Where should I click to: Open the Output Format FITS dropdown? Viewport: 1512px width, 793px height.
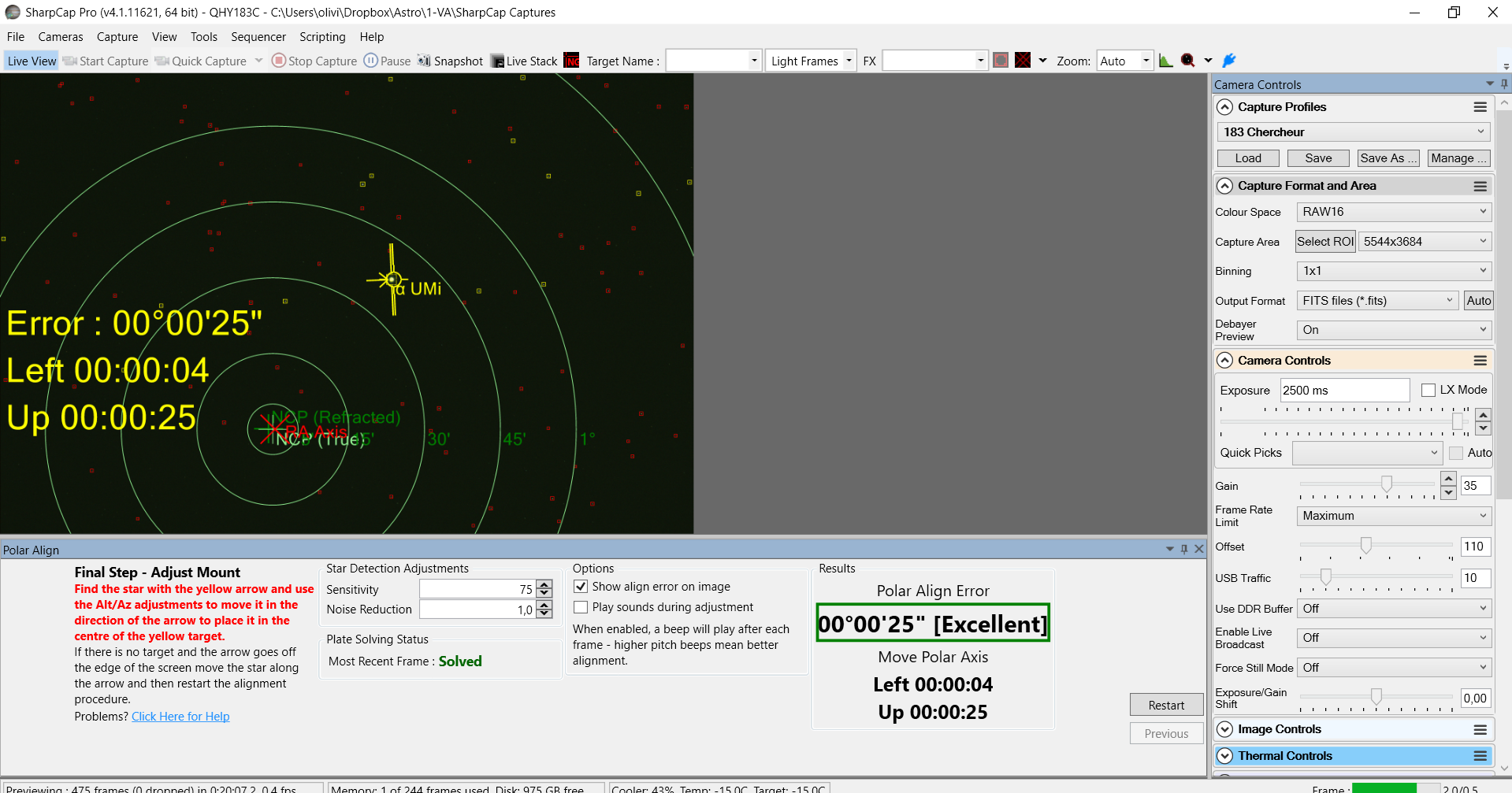tap(1378, 301)
